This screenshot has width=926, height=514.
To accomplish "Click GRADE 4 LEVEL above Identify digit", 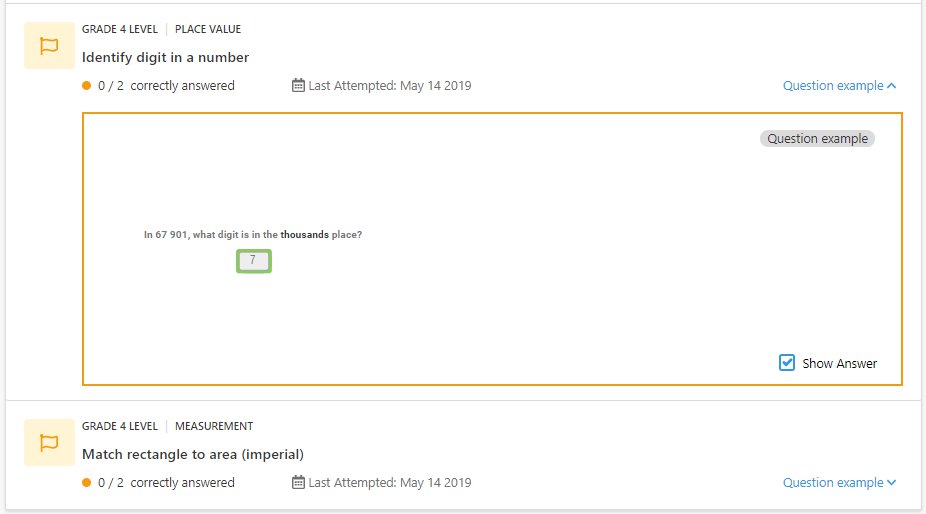I will tap(120, 29).
